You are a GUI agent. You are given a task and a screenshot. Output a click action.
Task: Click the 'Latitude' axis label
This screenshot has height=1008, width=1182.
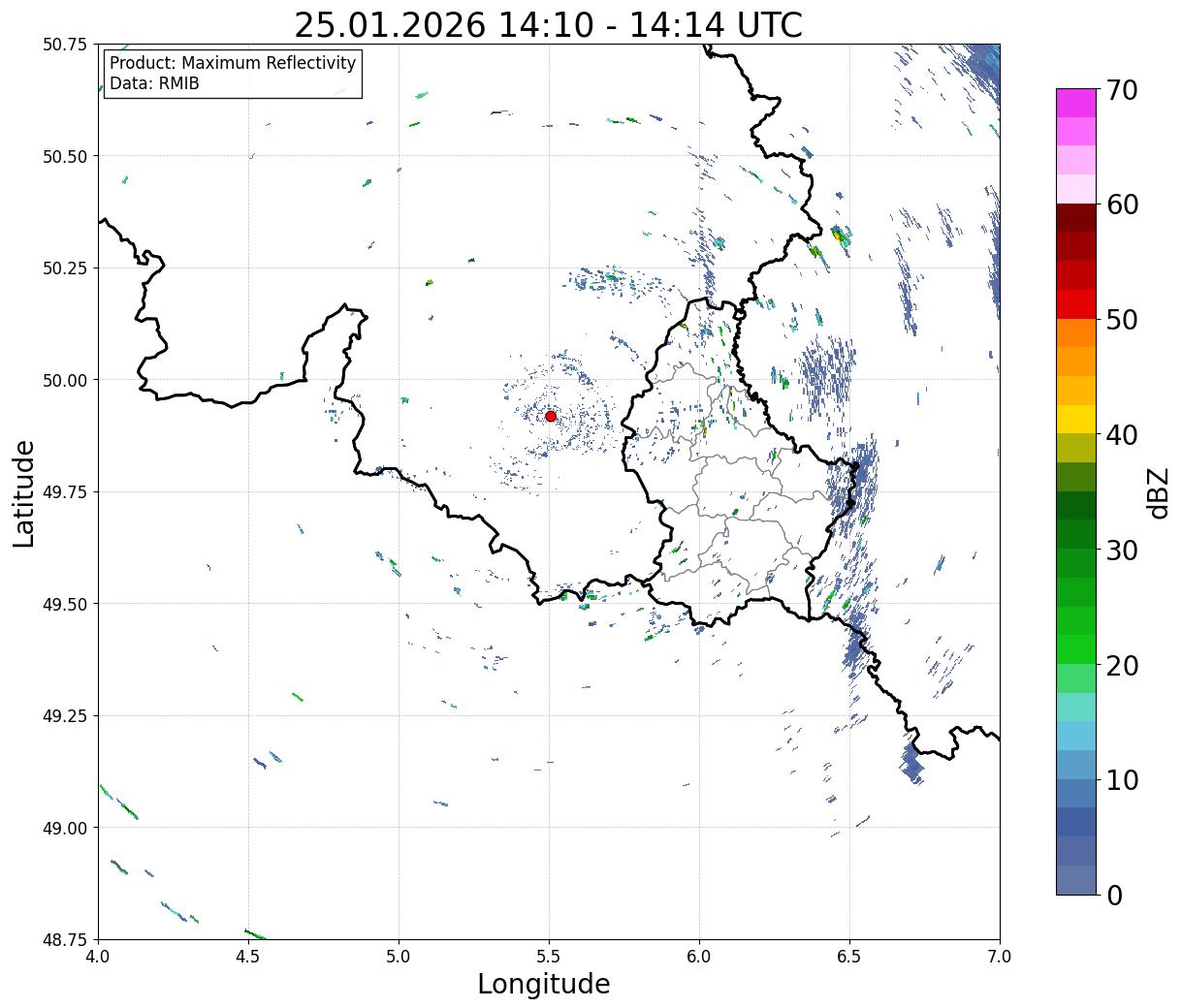pyautogui.click(x=24, y=493)
